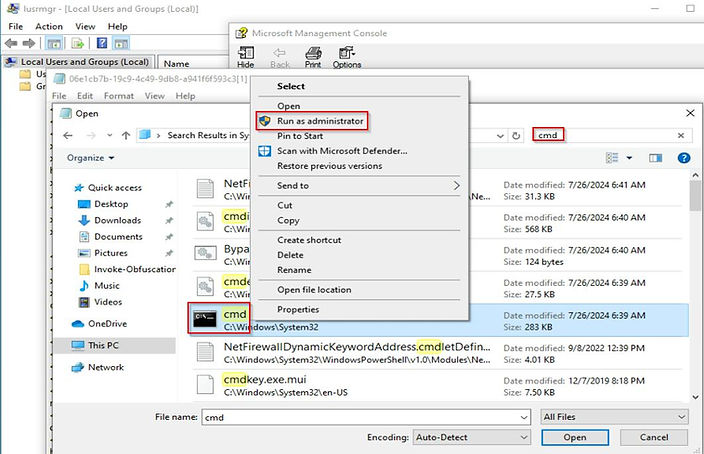Click the change view icon
This screenshot has width=704, height=454.
pos(612,158)
